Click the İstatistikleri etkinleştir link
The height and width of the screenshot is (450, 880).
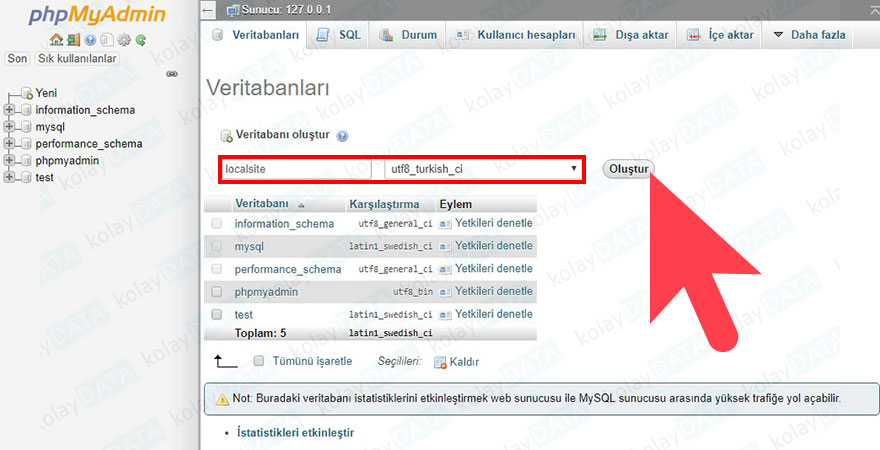(295, 433)
